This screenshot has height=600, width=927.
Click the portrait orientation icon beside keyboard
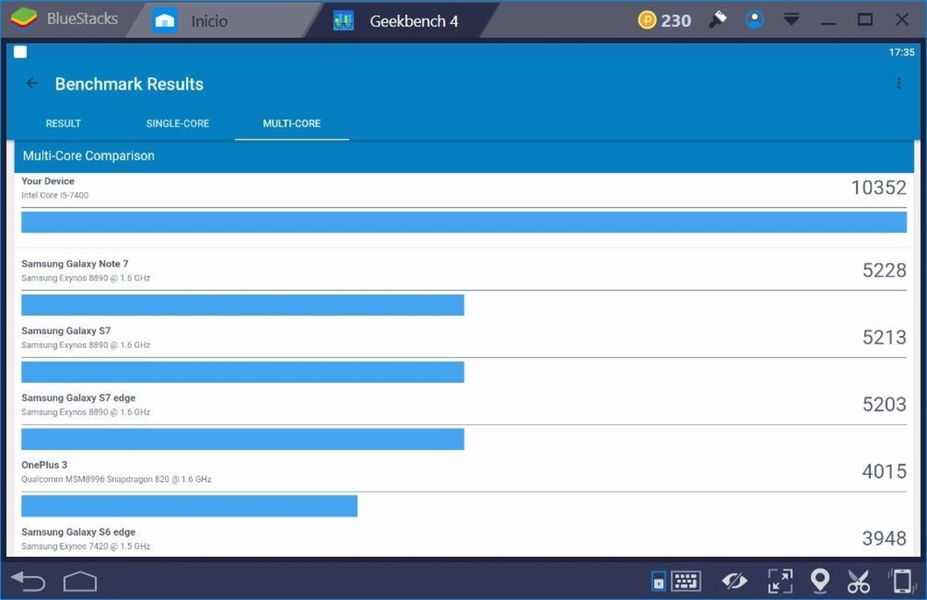[x=658, y=581]
